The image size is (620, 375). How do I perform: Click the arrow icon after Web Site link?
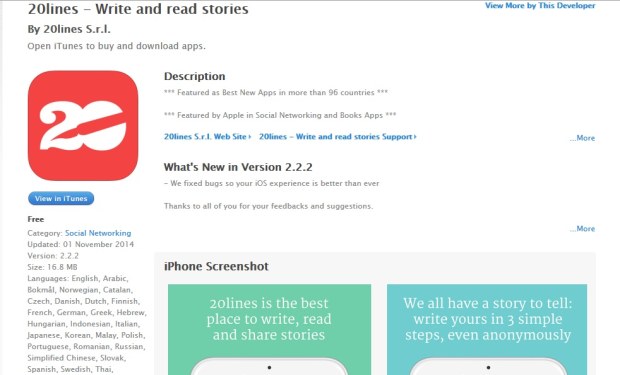tap(250, 137)
